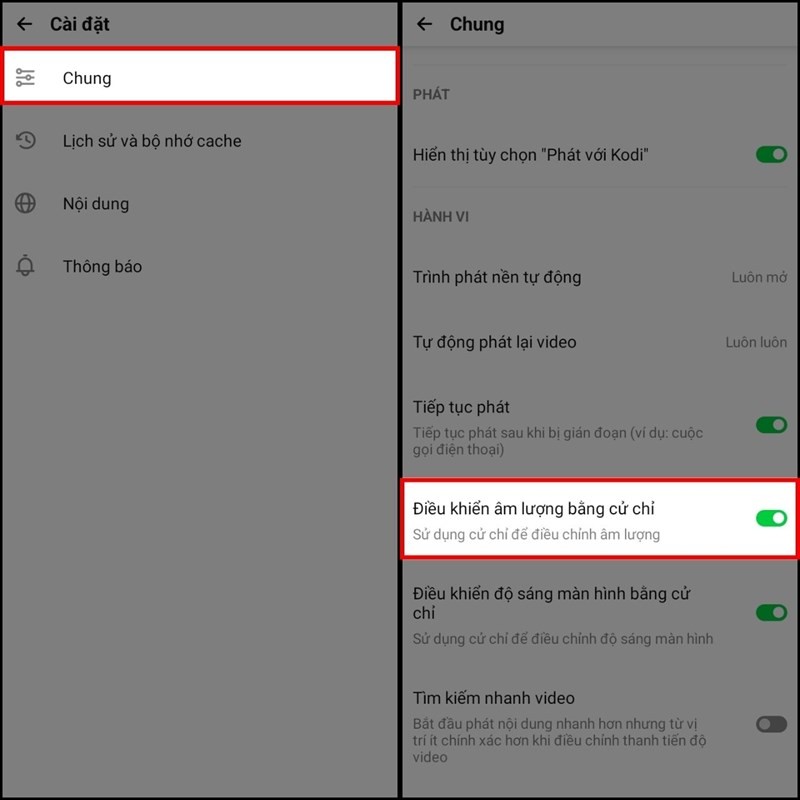The width and height of the screenshot is (800, 800).
Task: Open Lịch sử và bộ nhớ cache
Action: [199, 140]
